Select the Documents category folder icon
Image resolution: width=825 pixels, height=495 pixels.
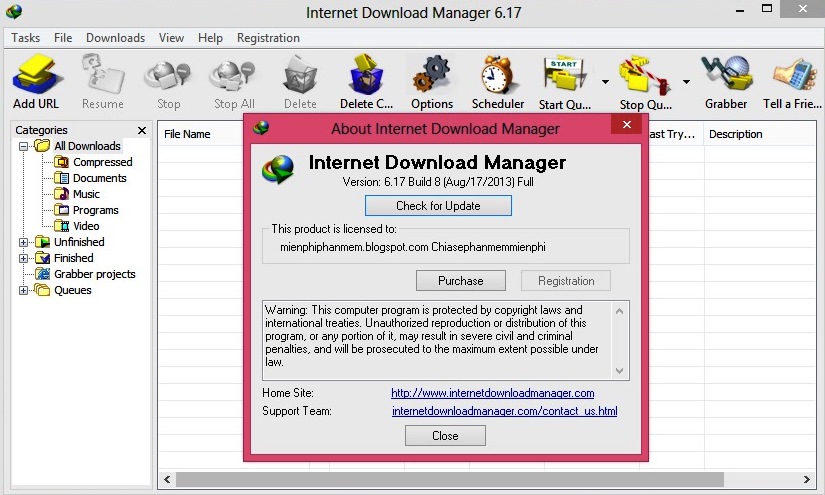tap(62, 178)
